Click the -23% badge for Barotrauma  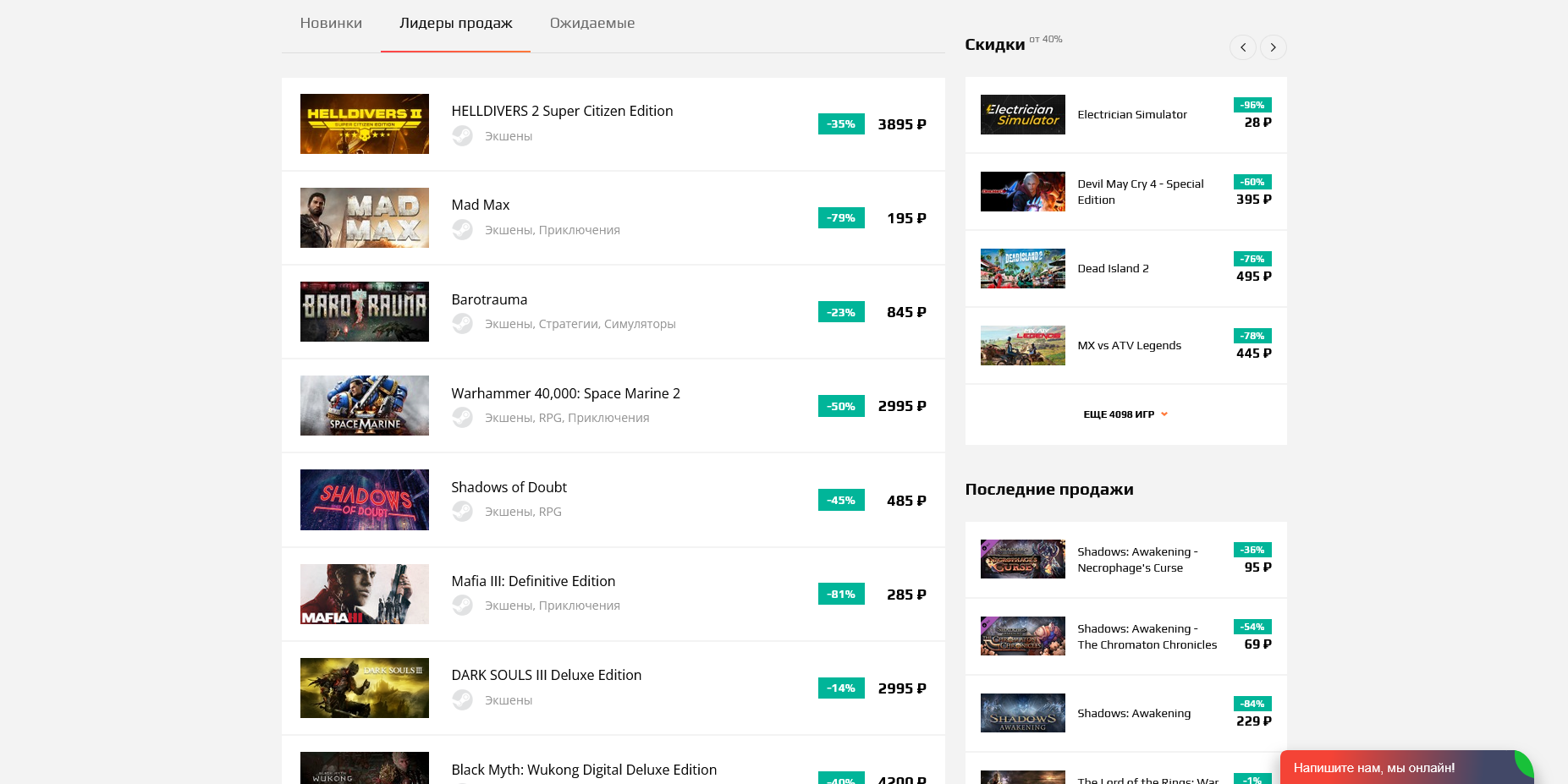pyautogui.click(x=841, y=312)
